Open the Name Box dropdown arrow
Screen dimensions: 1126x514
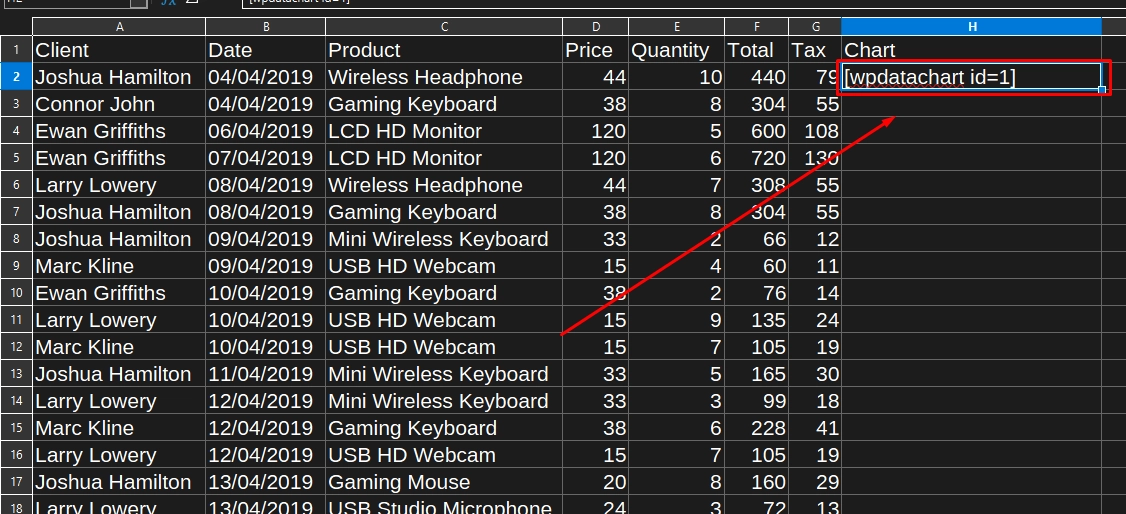coord(139,3)
